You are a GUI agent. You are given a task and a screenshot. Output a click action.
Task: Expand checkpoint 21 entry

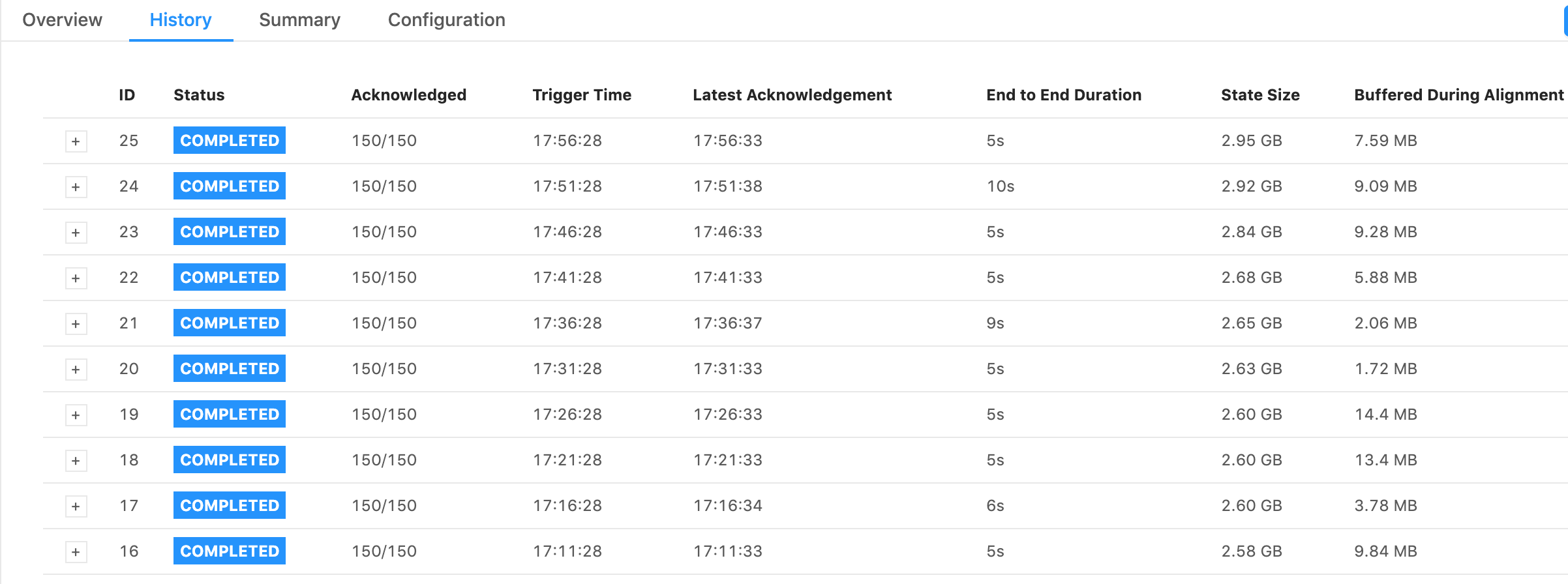[76, 324]
